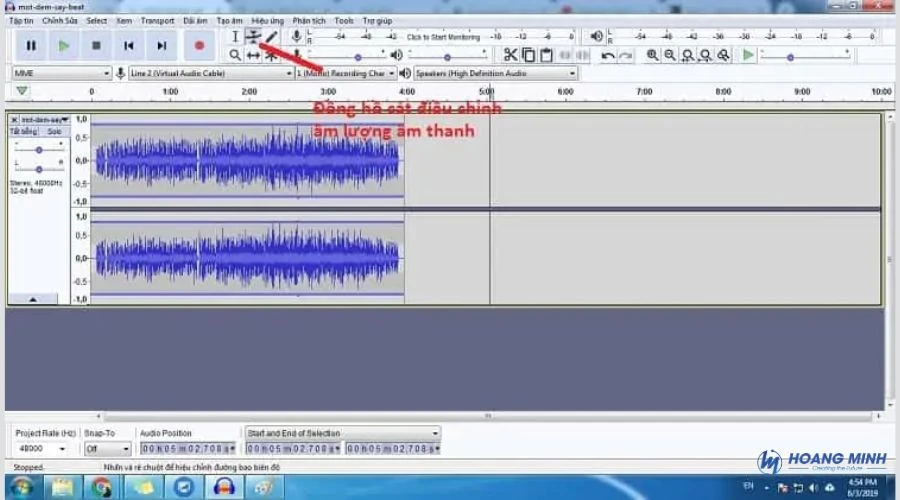
Task: Click the selection end time field
Action: coord(393,448)
